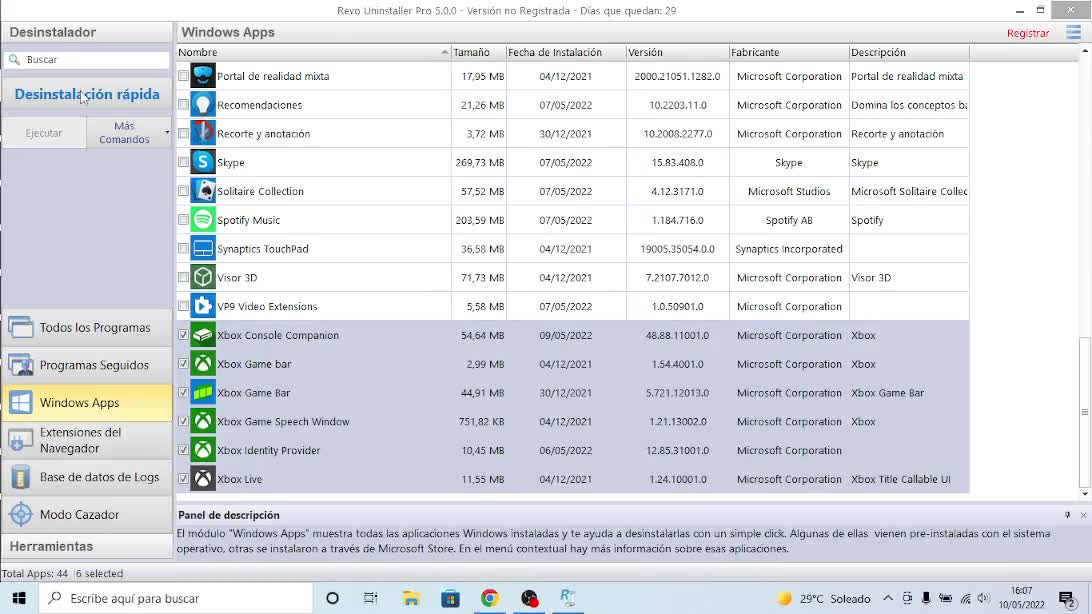Check the Portal de realidad mixta checkbox
Viewport: 1092px width, 614px height.
183,76
